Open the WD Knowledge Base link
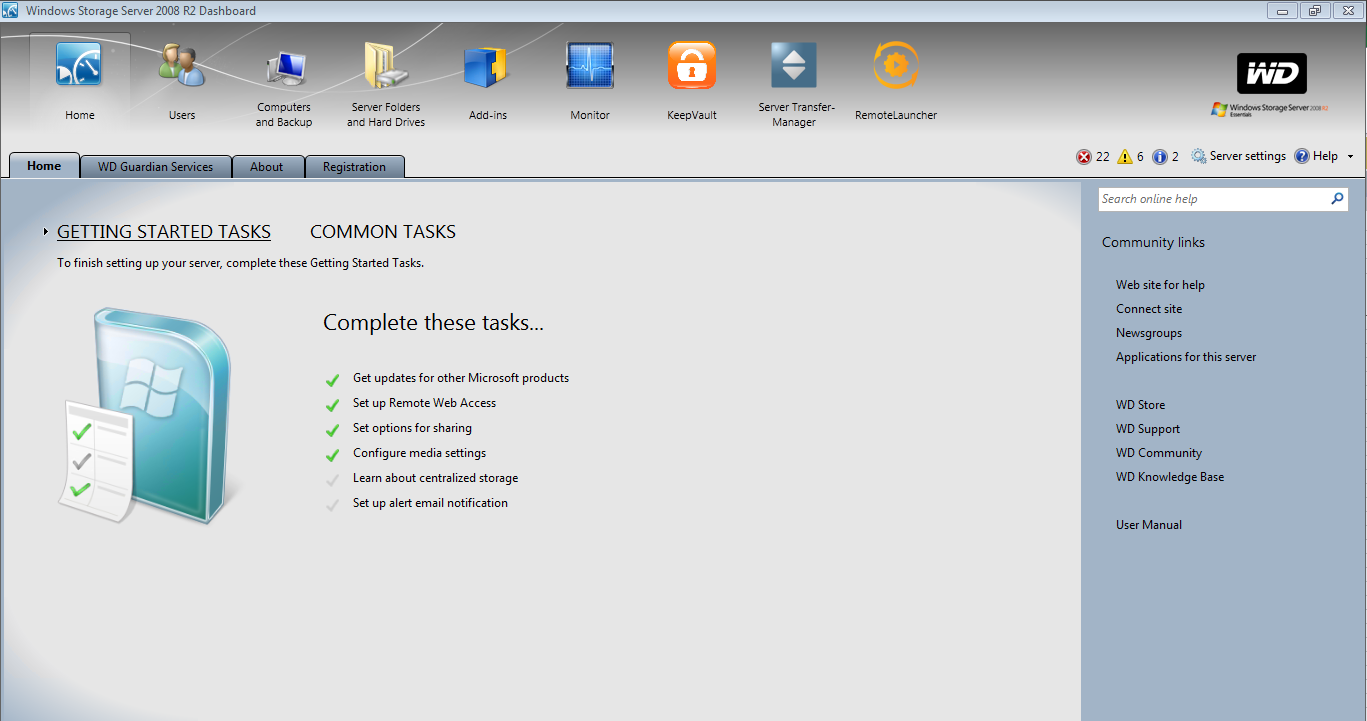The height and width of the screenshot is (721, 1367). (1170, 477)
